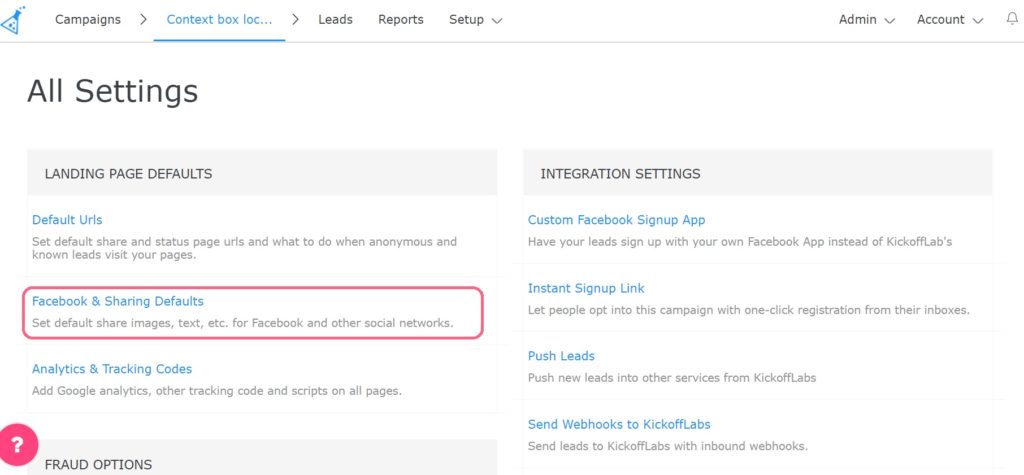Open Send Webhooks to KickoffLabs link

pyautogui.click(x=619, y=424)
